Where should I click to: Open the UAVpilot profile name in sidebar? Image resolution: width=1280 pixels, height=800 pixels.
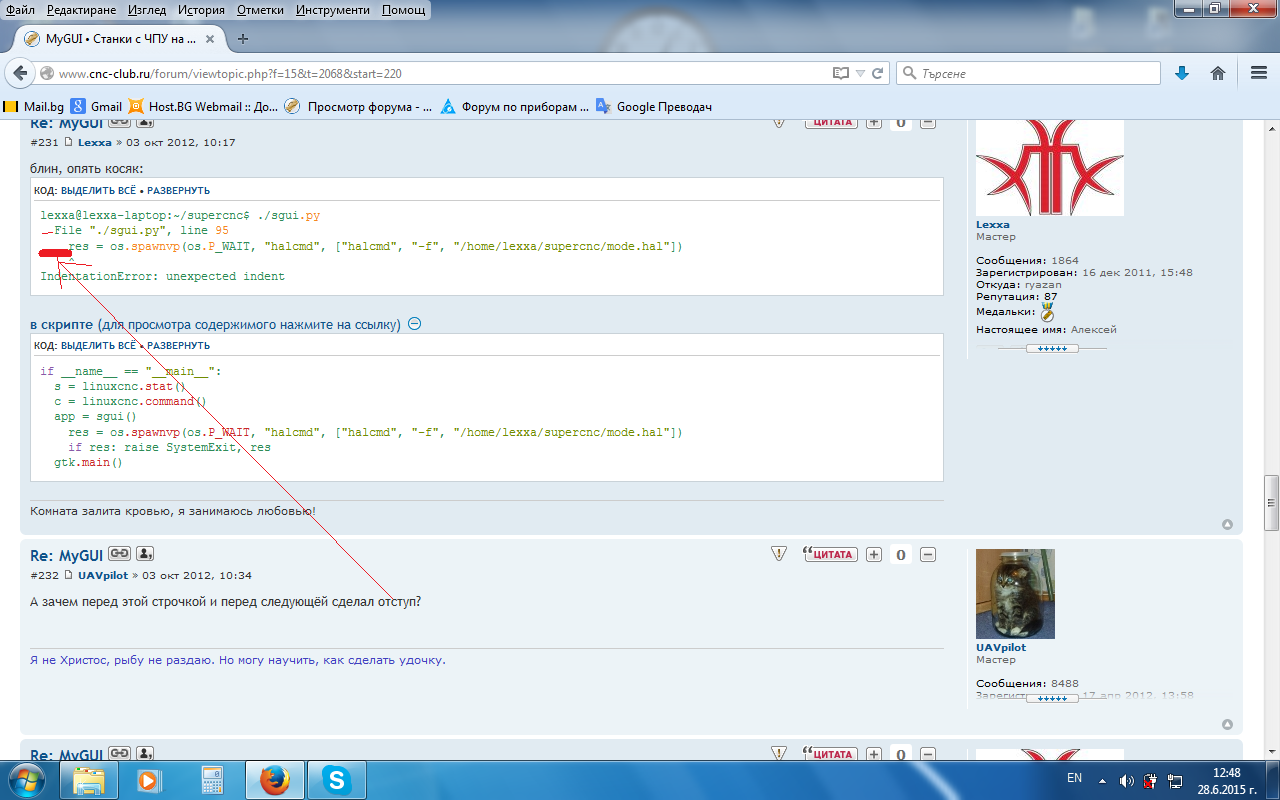1001,647
